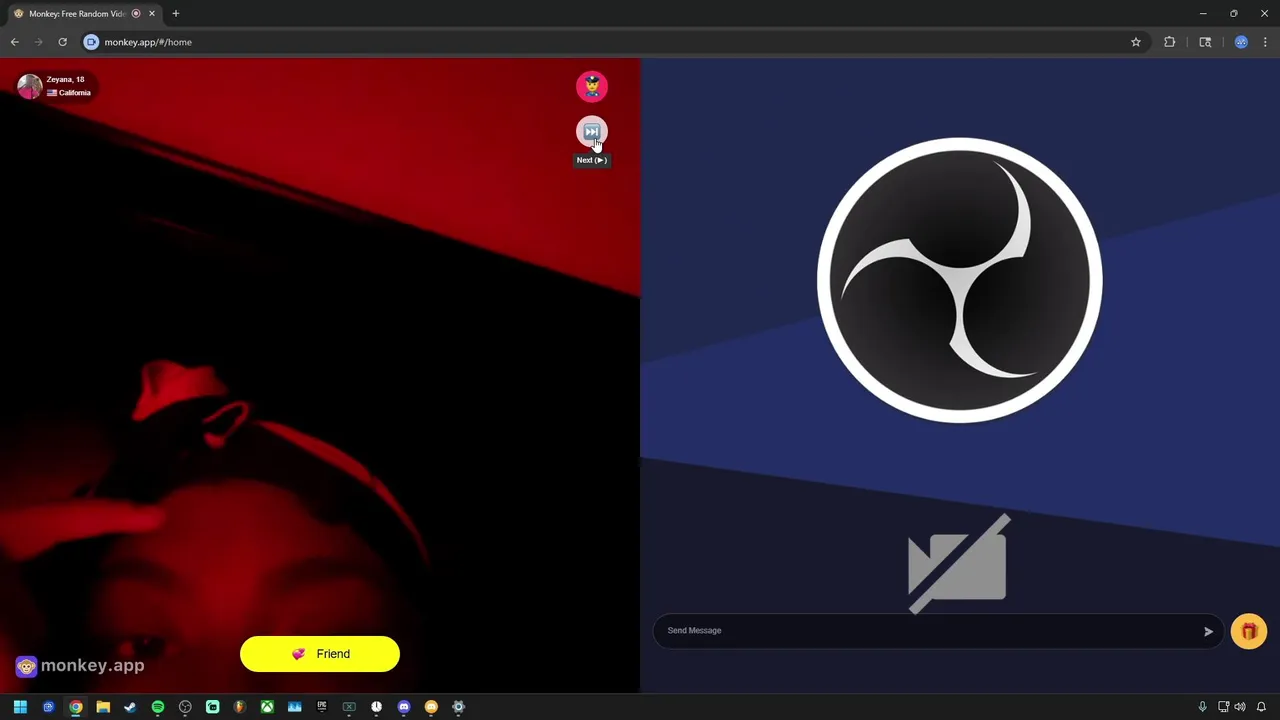Open Epic Games Launcher from taskbar
The height and width of the screenshot is (720, 1280).
[x=322, y=707]
